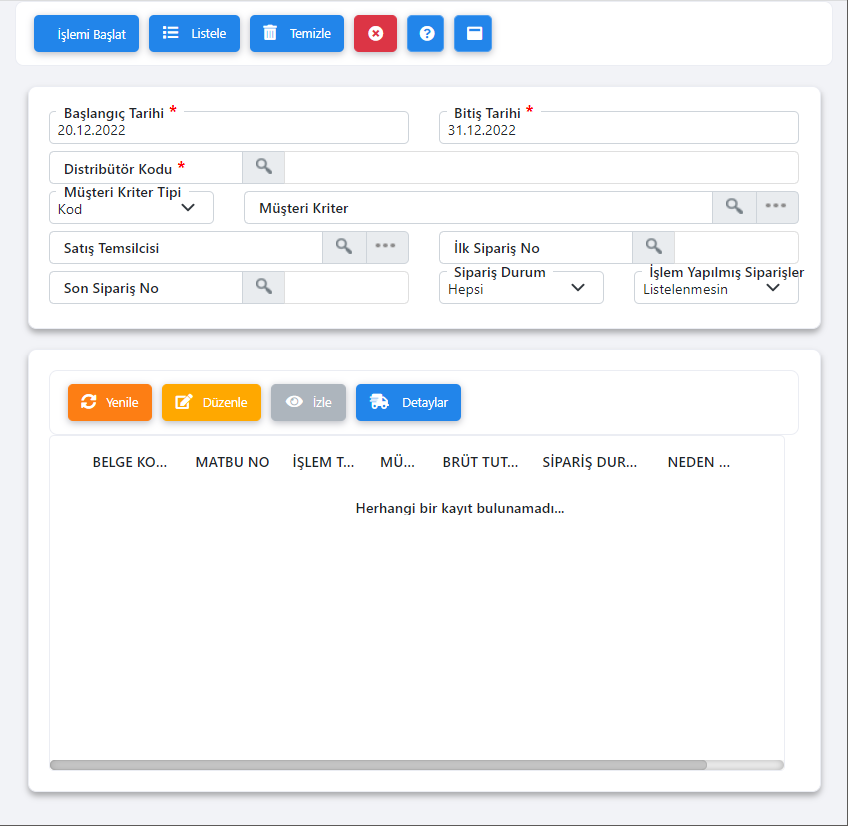The image size is (848, 826).
Task: Click the grey İzle eye button
Action: (308, 402)
